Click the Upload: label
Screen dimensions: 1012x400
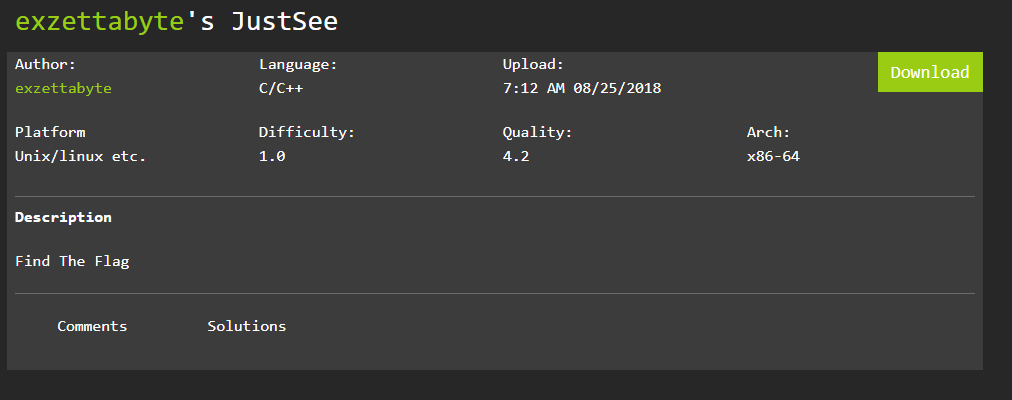tap(533, 64)
